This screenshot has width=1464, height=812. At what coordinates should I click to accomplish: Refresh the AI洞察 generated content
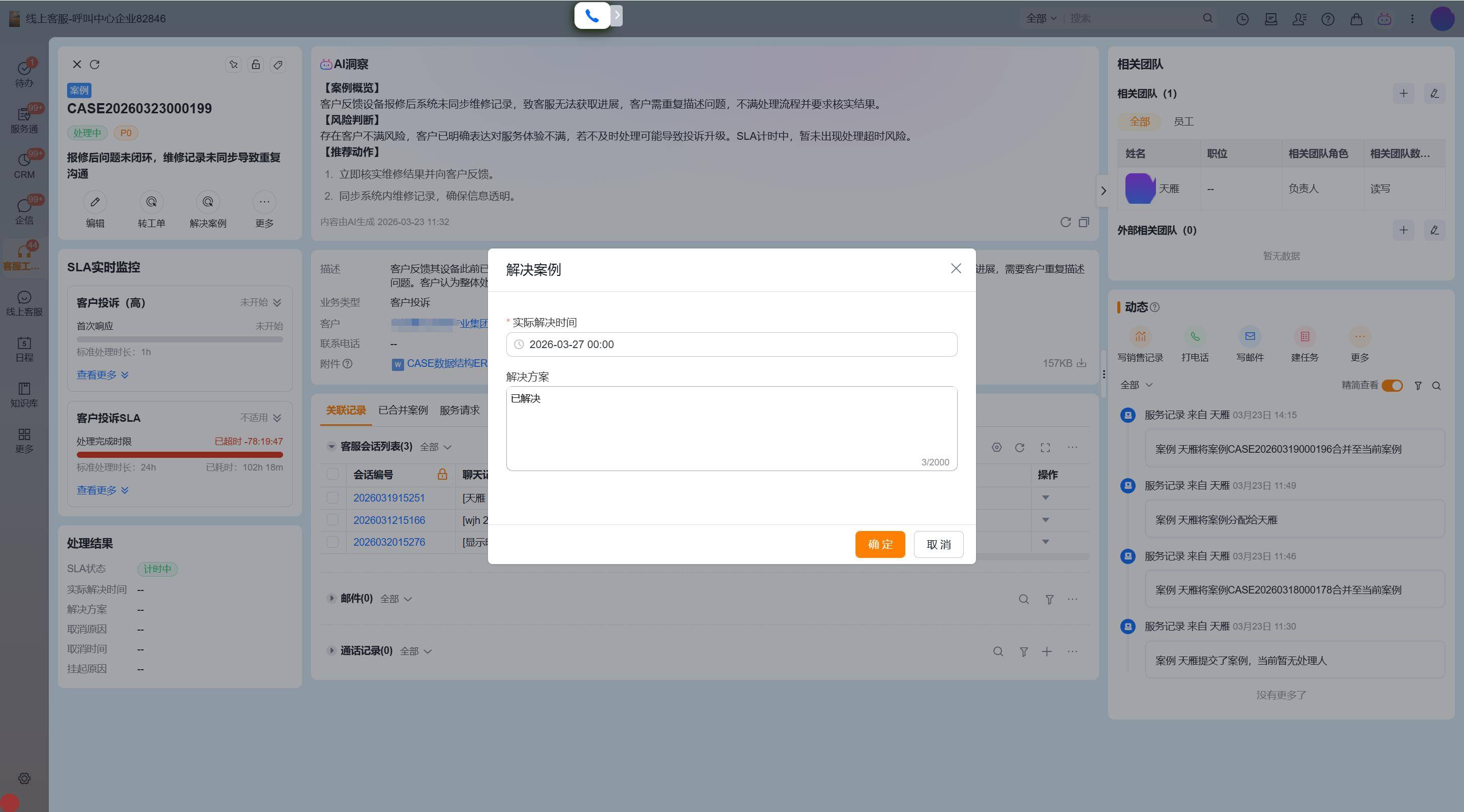tap(1065, 222)
